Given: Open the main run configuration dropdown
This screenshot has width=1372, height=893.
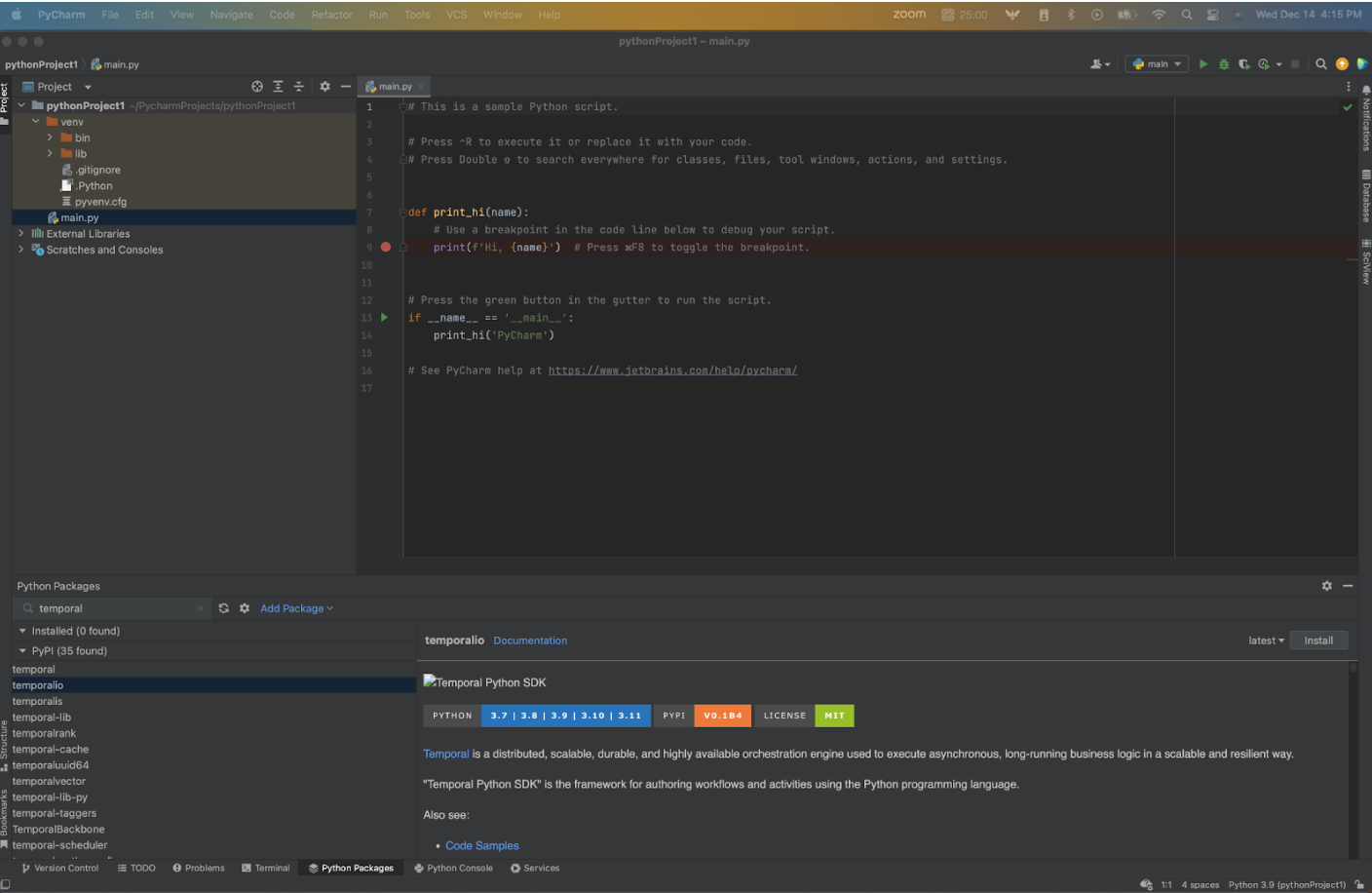Looking at the screenshot, I should [x=1158, y=64].
